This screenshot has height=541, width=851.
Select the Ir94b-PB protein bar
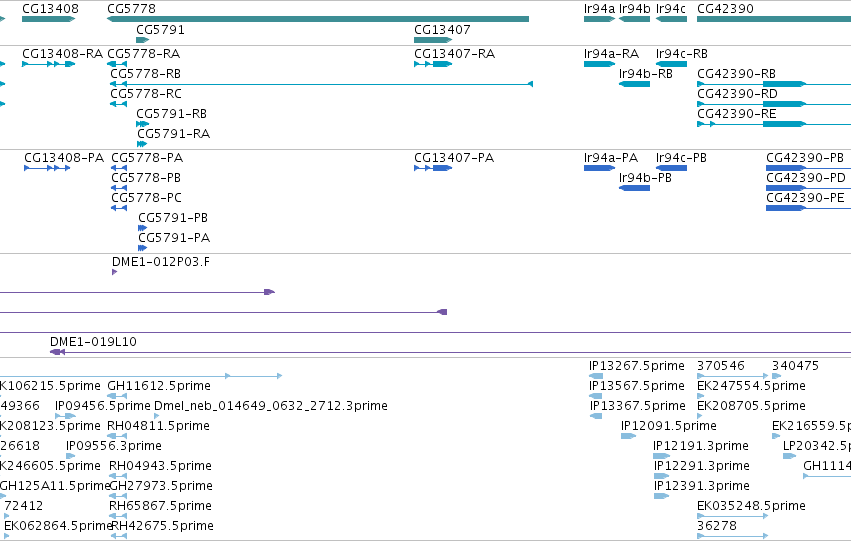pos(634,188)
